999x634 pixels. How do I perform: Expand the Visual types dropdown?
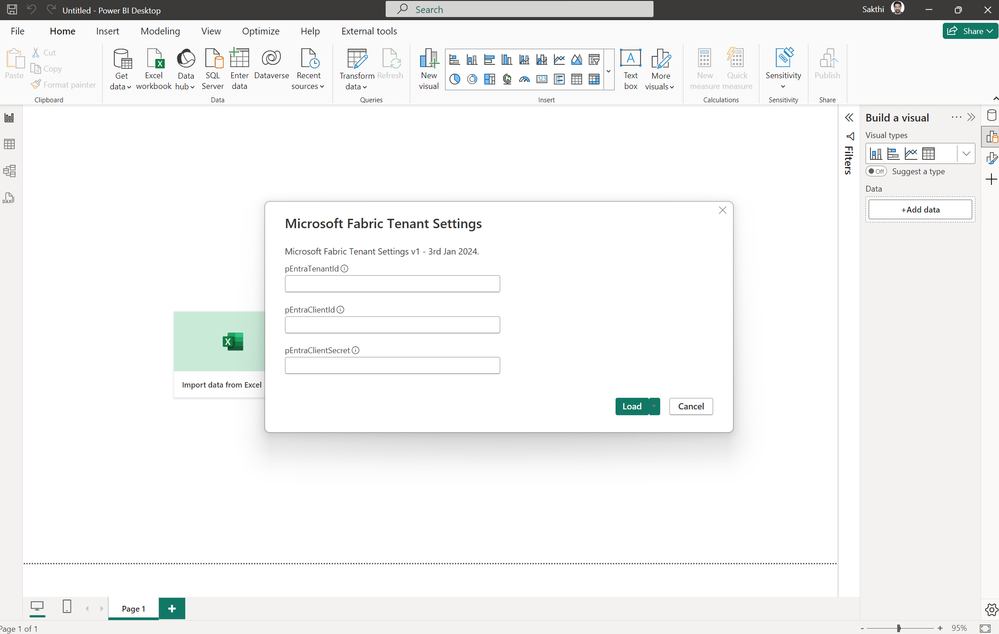point(966,154)
